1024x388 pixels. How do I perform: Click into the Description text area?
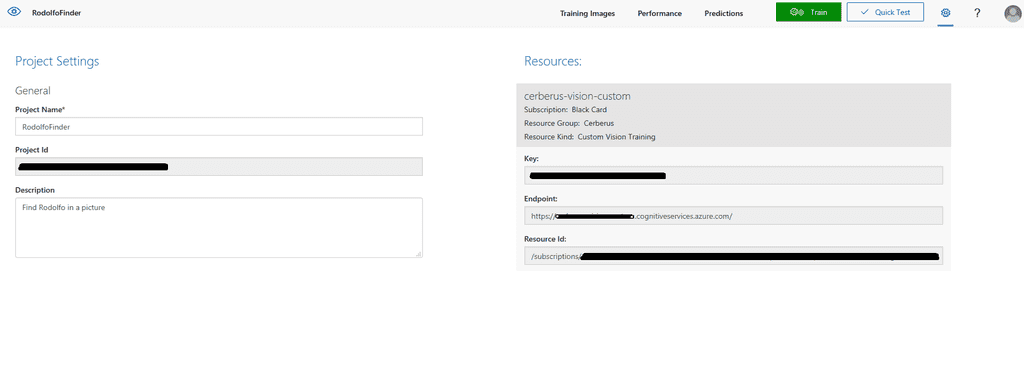point(219,227)
